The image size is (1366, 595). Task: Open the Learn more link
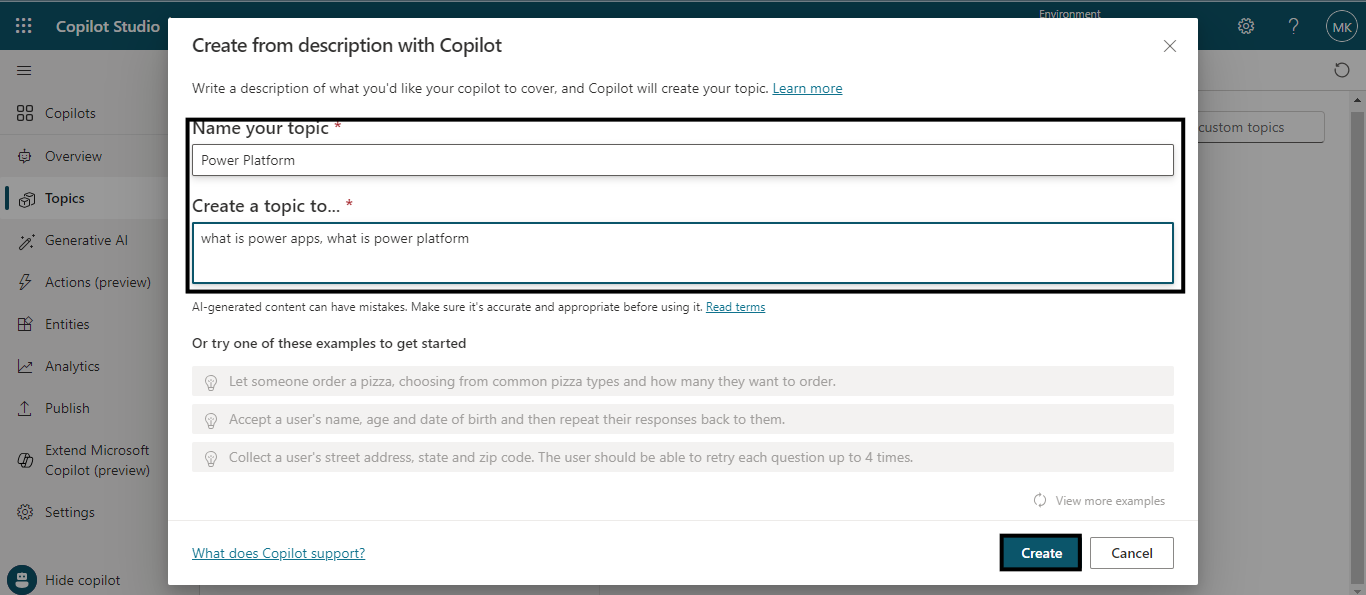807,88
